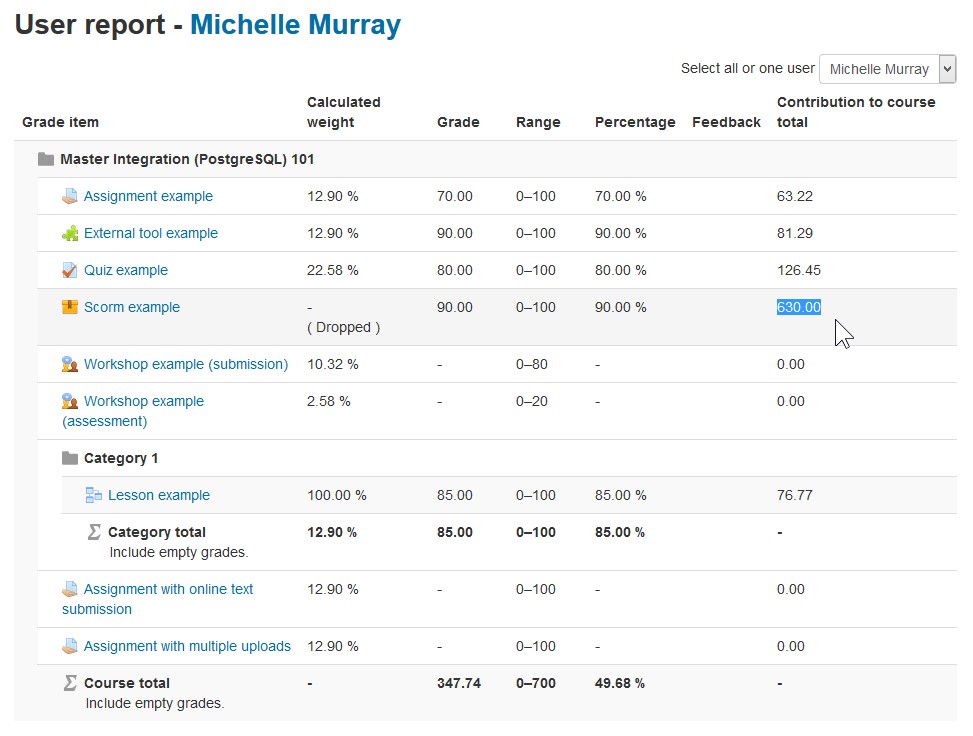Image resolution: width=973 pixels, height=736 pixels.
Task: Open the Quiz example link
Action: point(126,270)
